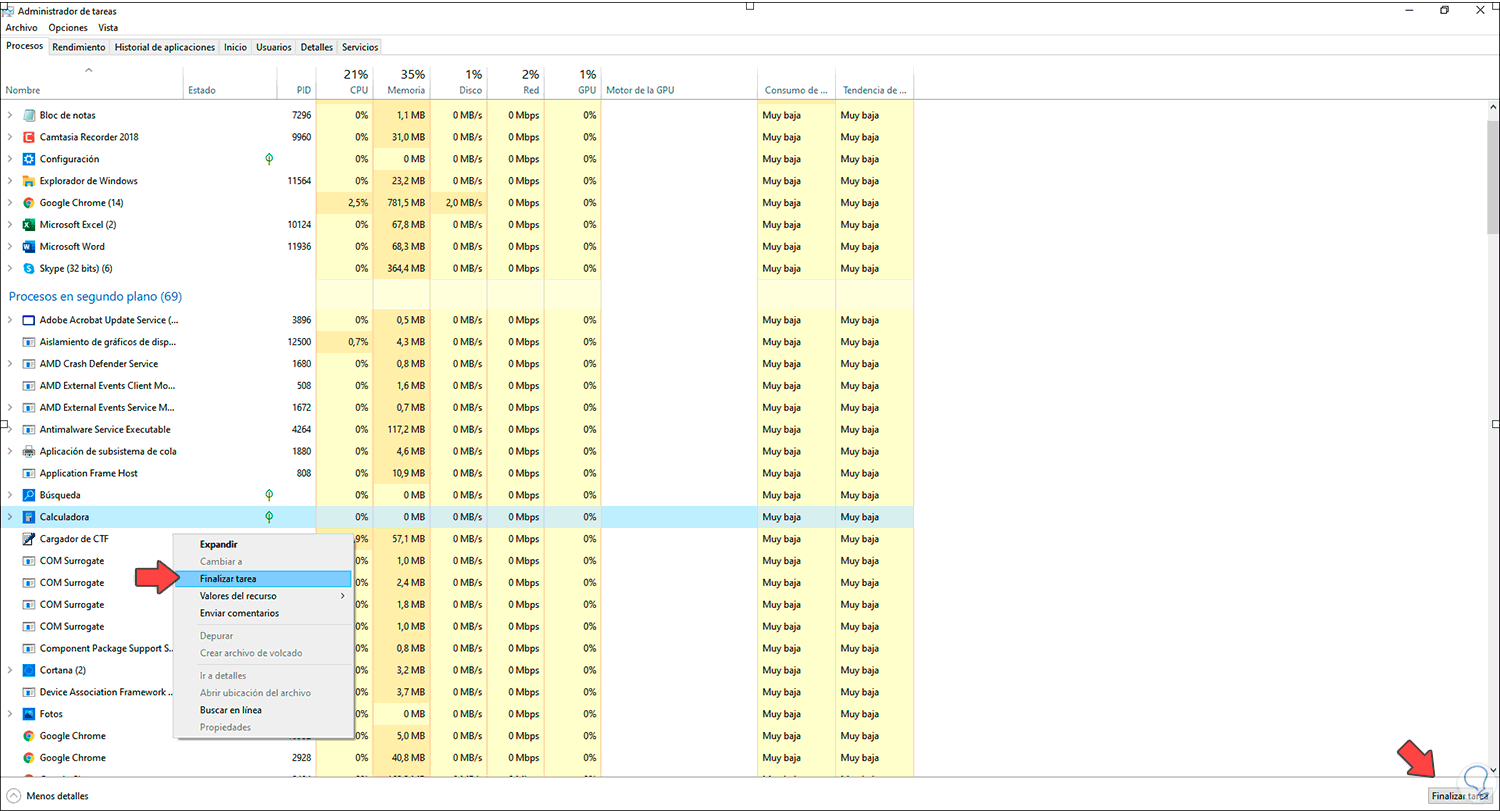Screen dimensions: 1500x811
Task: Expand the Bloc de notas process group
Action: tap(10, 115)
